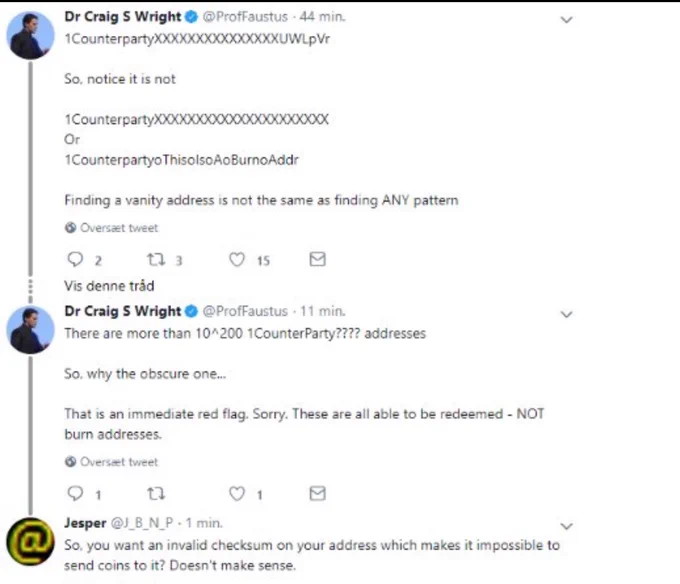Expand the menu chevron on Jesper's tweet
Screen dimensions: 680x584
[566, 526]
